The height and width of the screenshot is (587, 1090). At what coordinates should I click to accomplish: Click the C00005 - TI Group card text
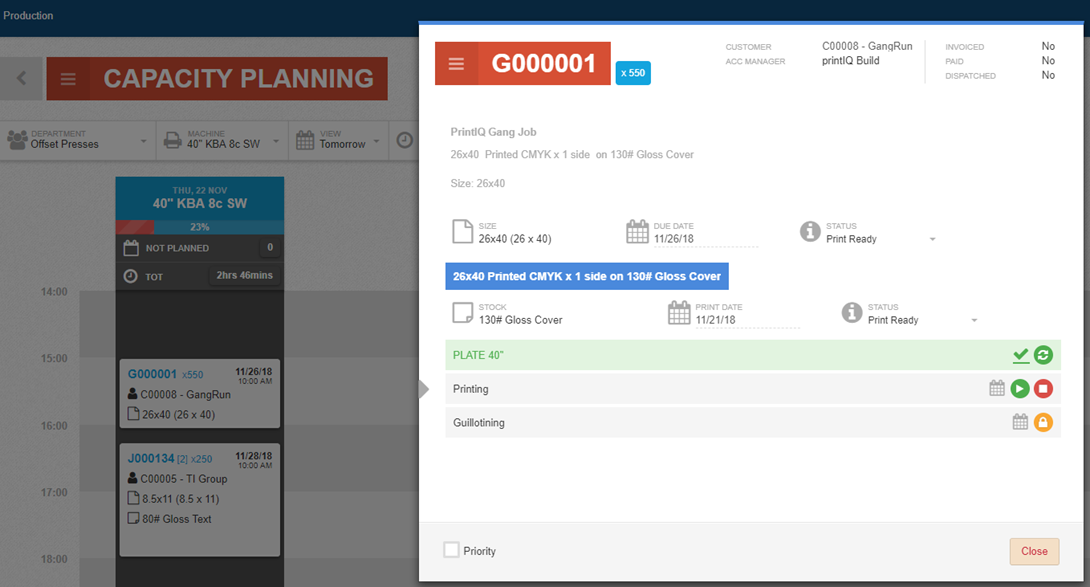(184, 479)
